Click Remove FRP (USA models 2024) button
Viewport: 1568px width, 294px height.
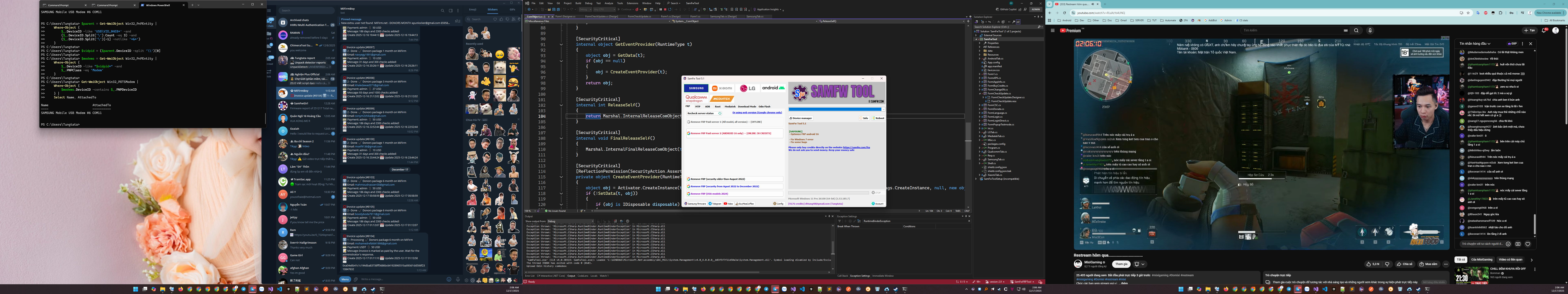click(x=735, y=194)
